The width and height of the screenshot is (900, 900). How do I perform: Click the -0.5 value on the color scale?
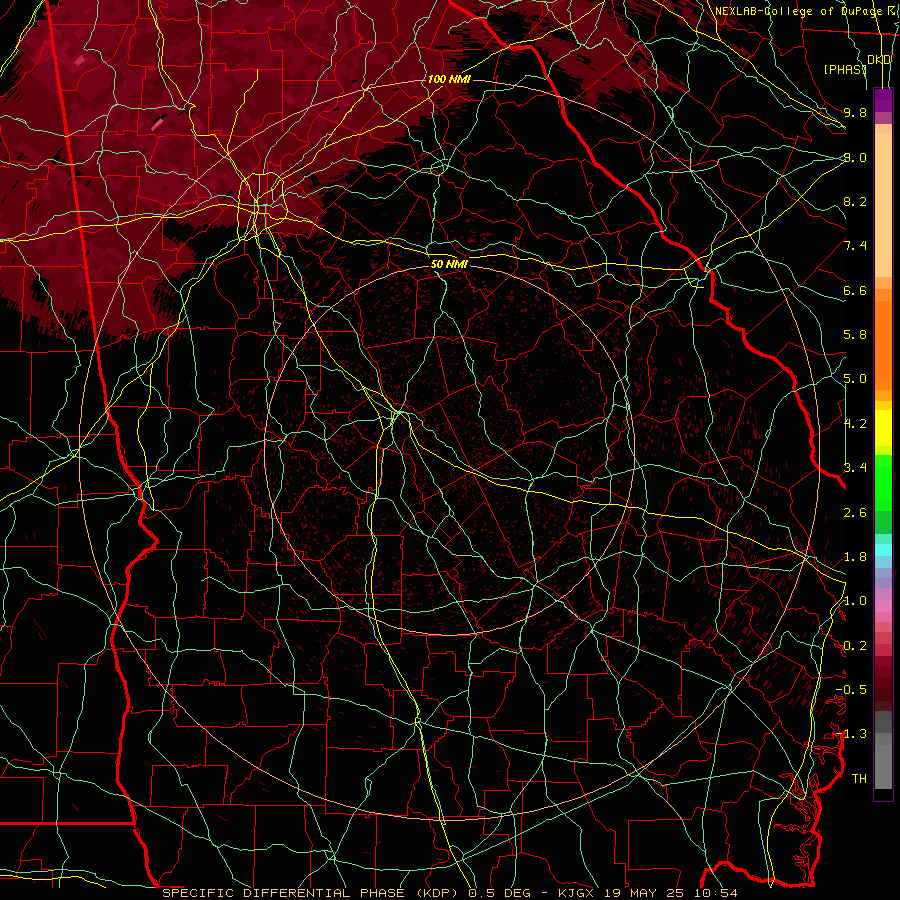(x=851, y=690)
